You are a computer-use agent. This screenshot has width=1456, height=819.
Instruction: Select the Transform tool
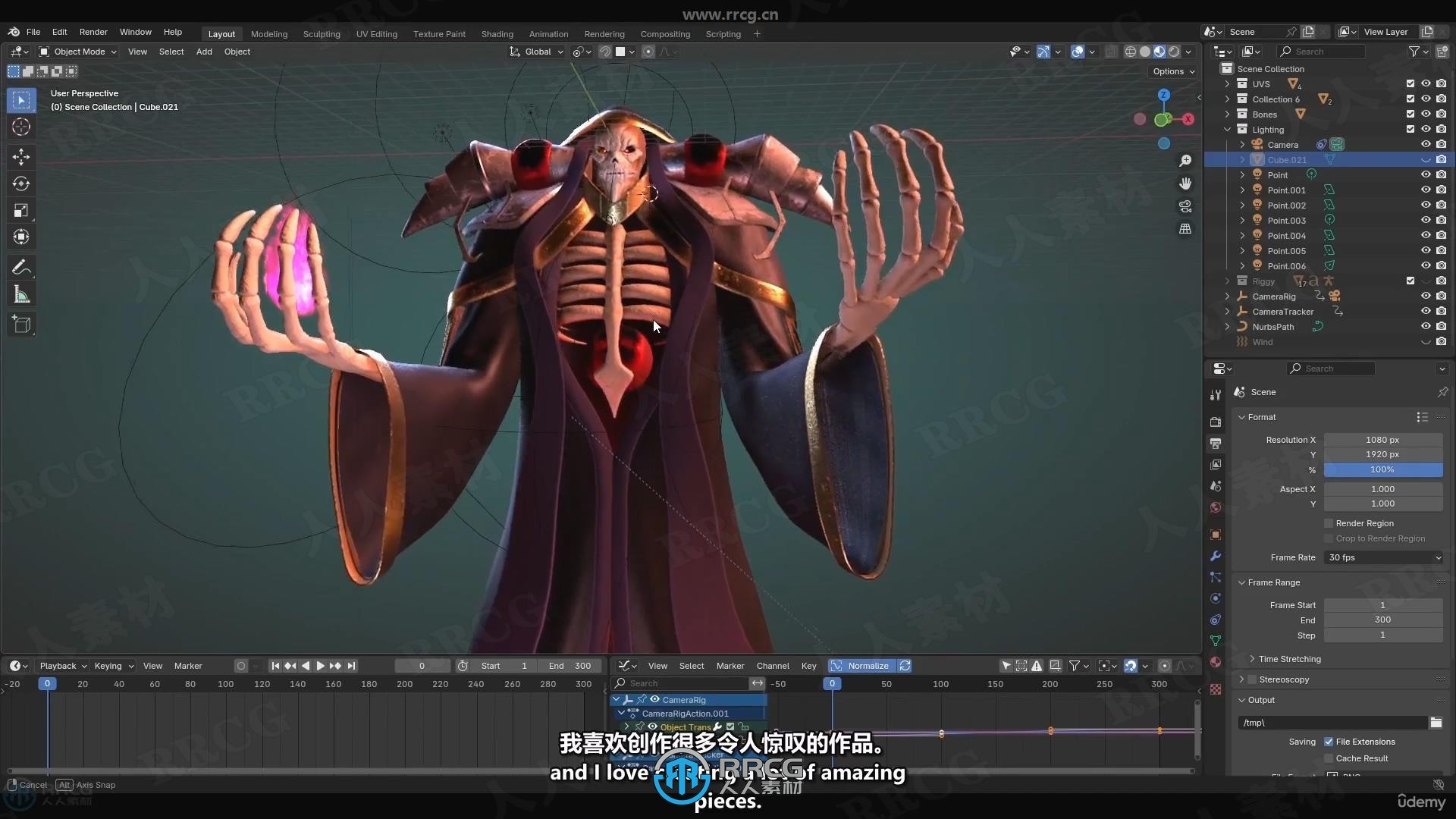coord(21,237)
